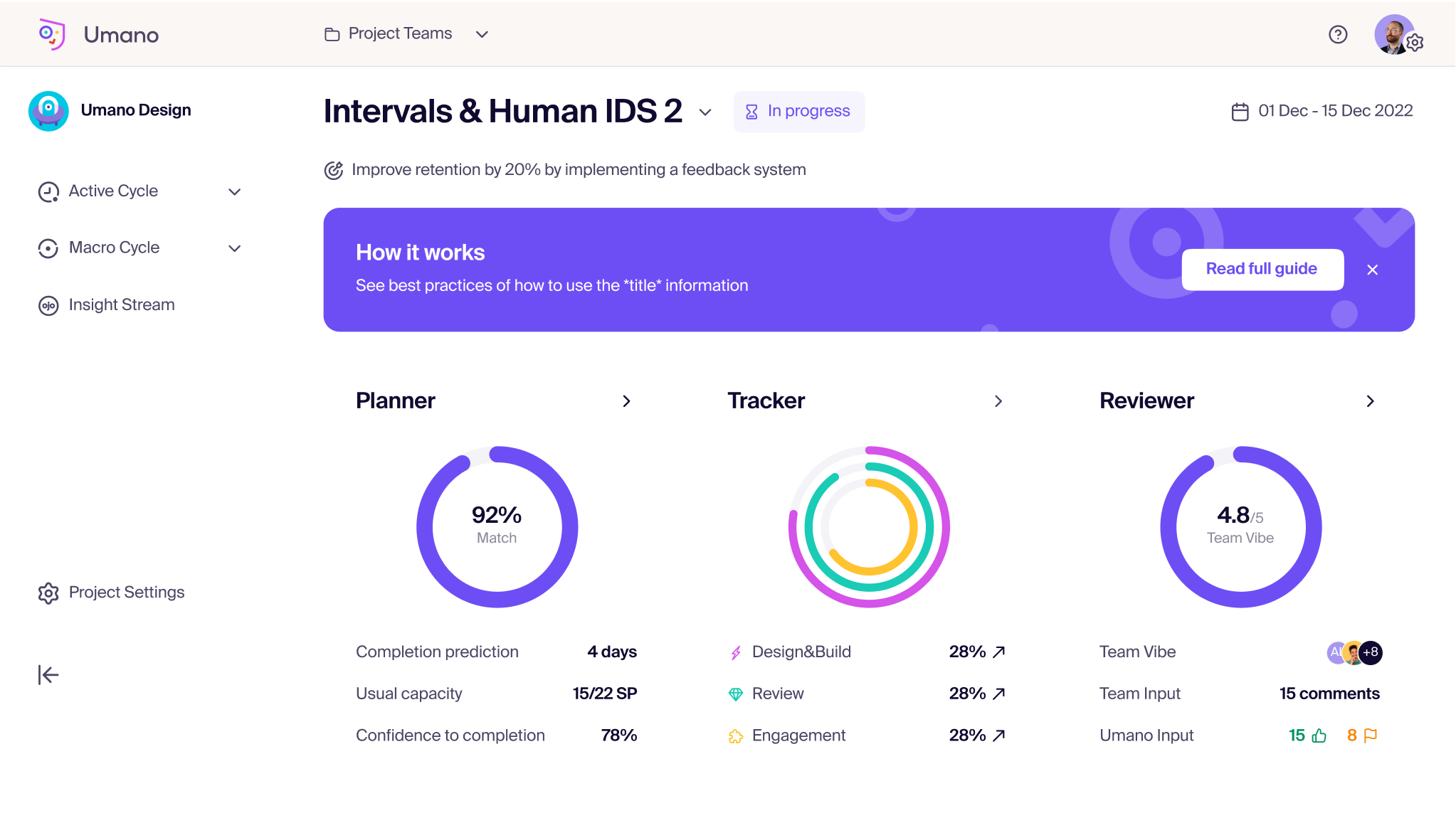Image resolution: width=1456 pixels, height=823 pixels.
Task: Click the Project Settings gear icon
Action: 48,592
